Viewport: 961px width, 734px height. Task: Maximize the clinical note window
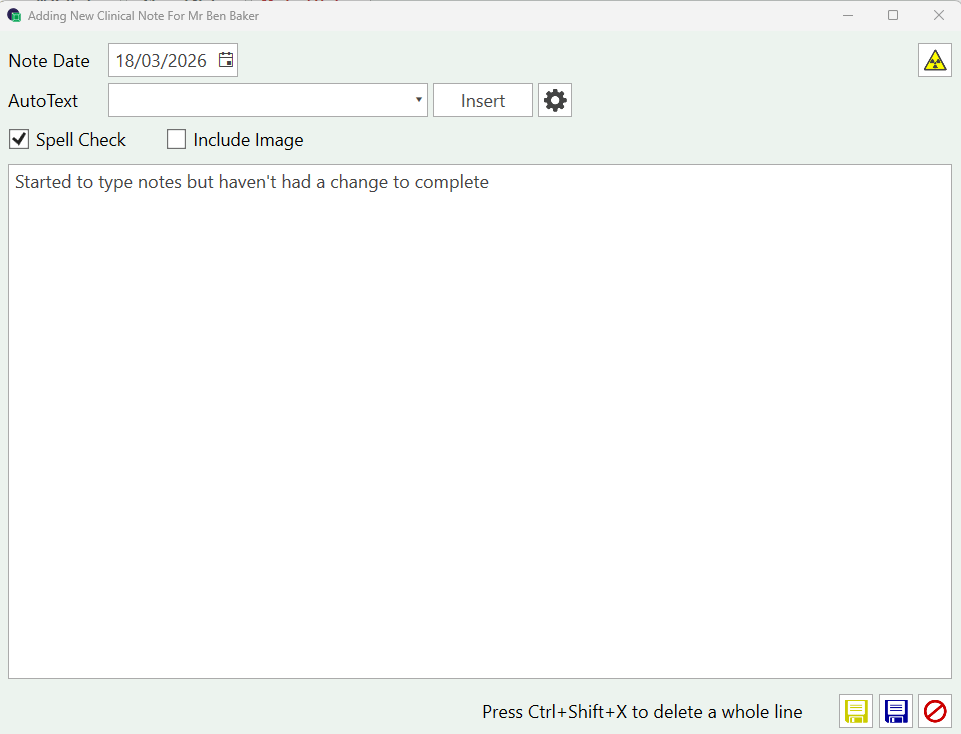(x=893, y=15)
